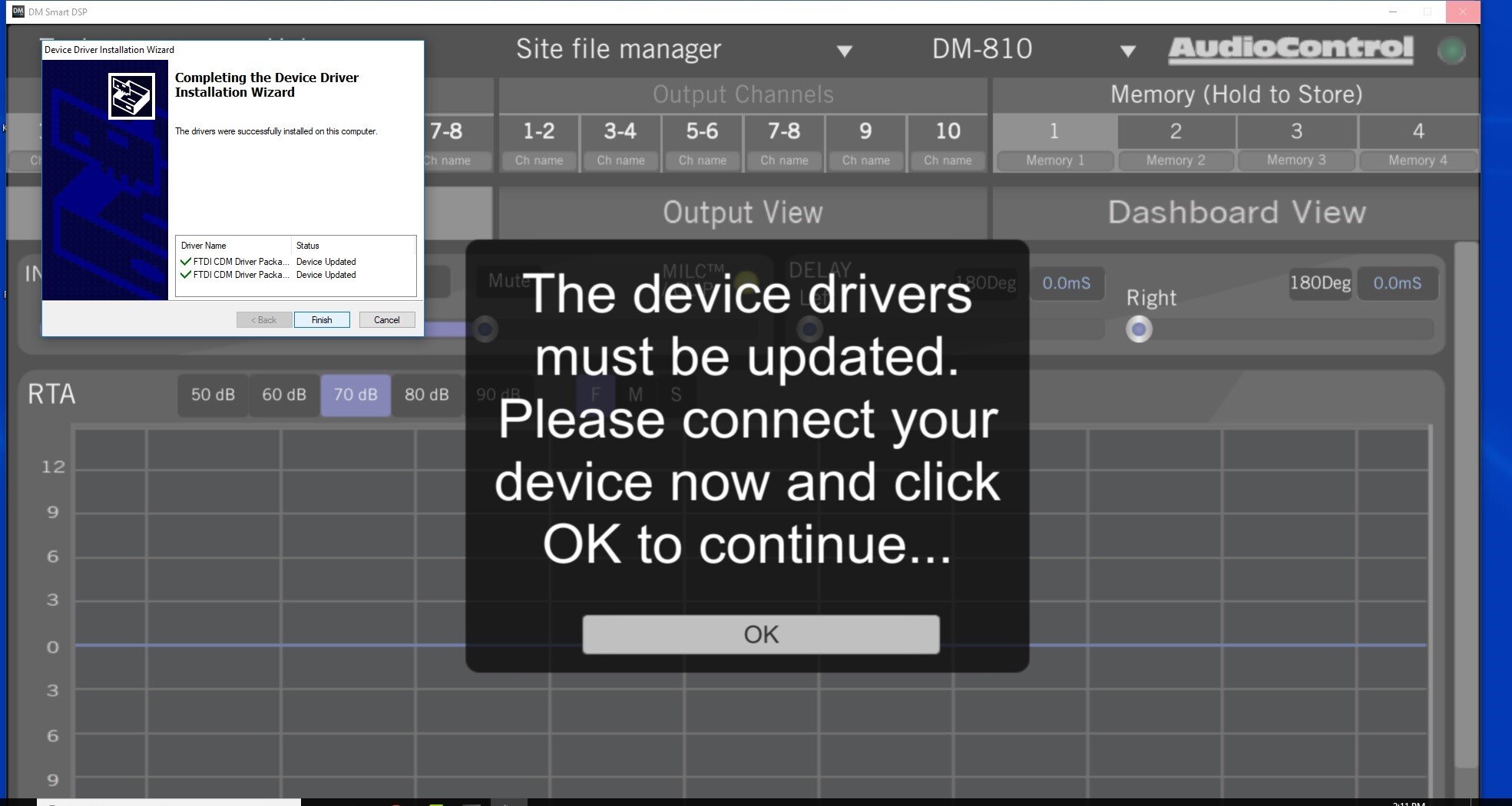Click the Status column header in wizard
Image resolution: width=1512 pixels, height=806 pixels.
click(353, 246)
